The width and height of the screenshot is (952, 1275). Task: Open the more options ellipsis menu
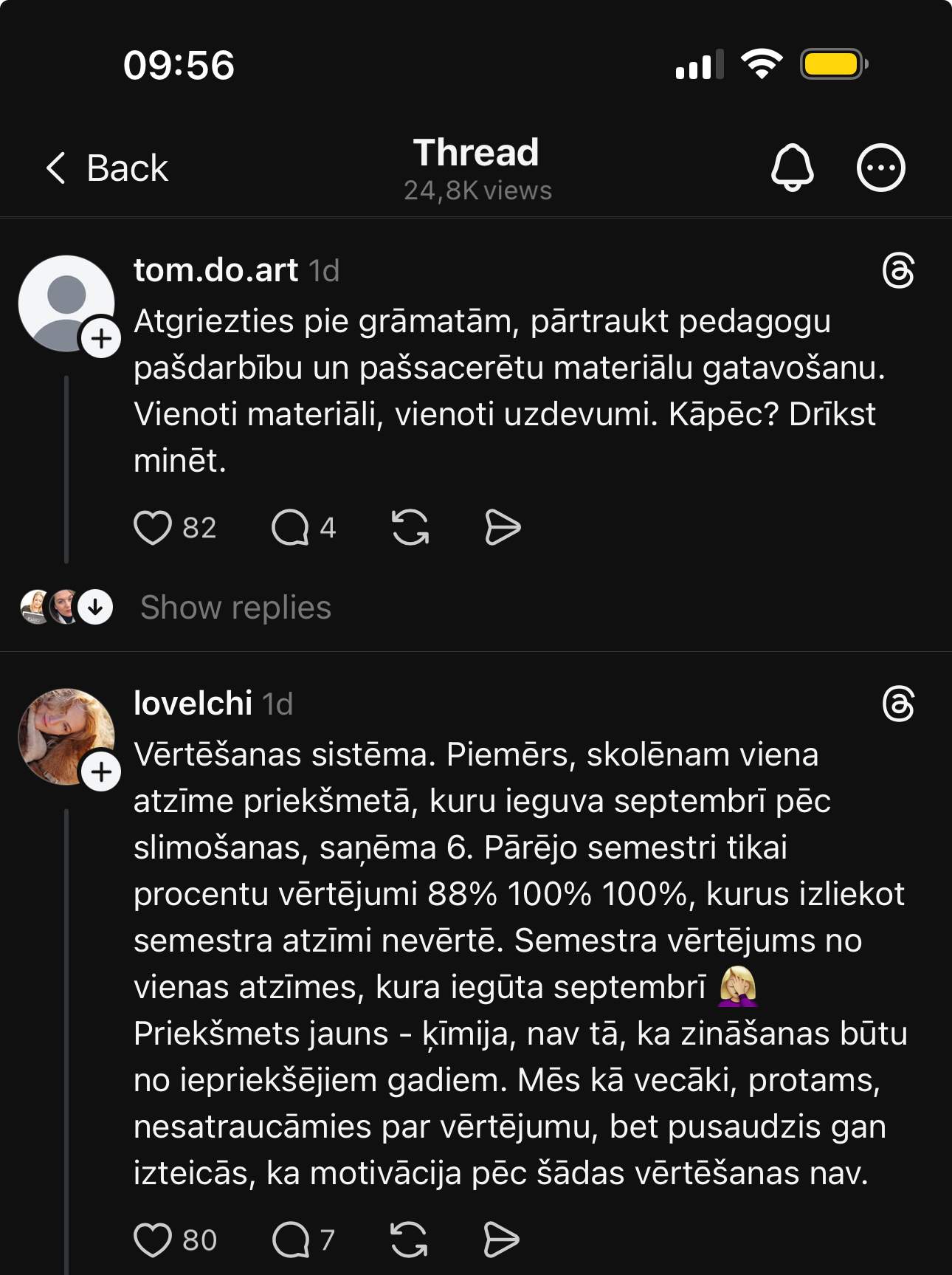click(x=880, y=168)
